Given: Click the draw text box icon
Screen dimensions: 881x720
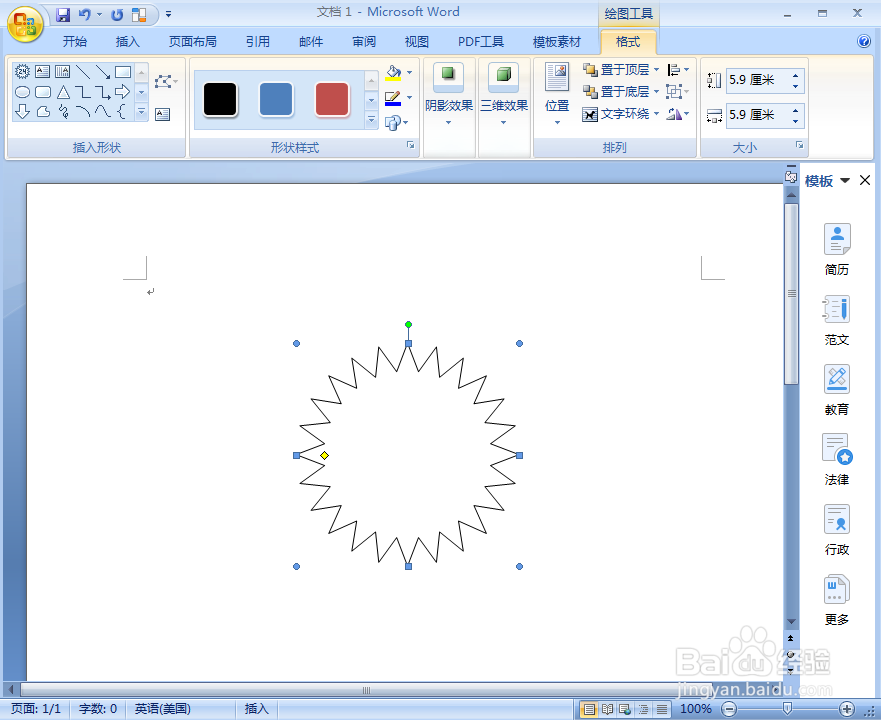Looking at the screenshot, I should pyautogui.click(x=162, y=115).
